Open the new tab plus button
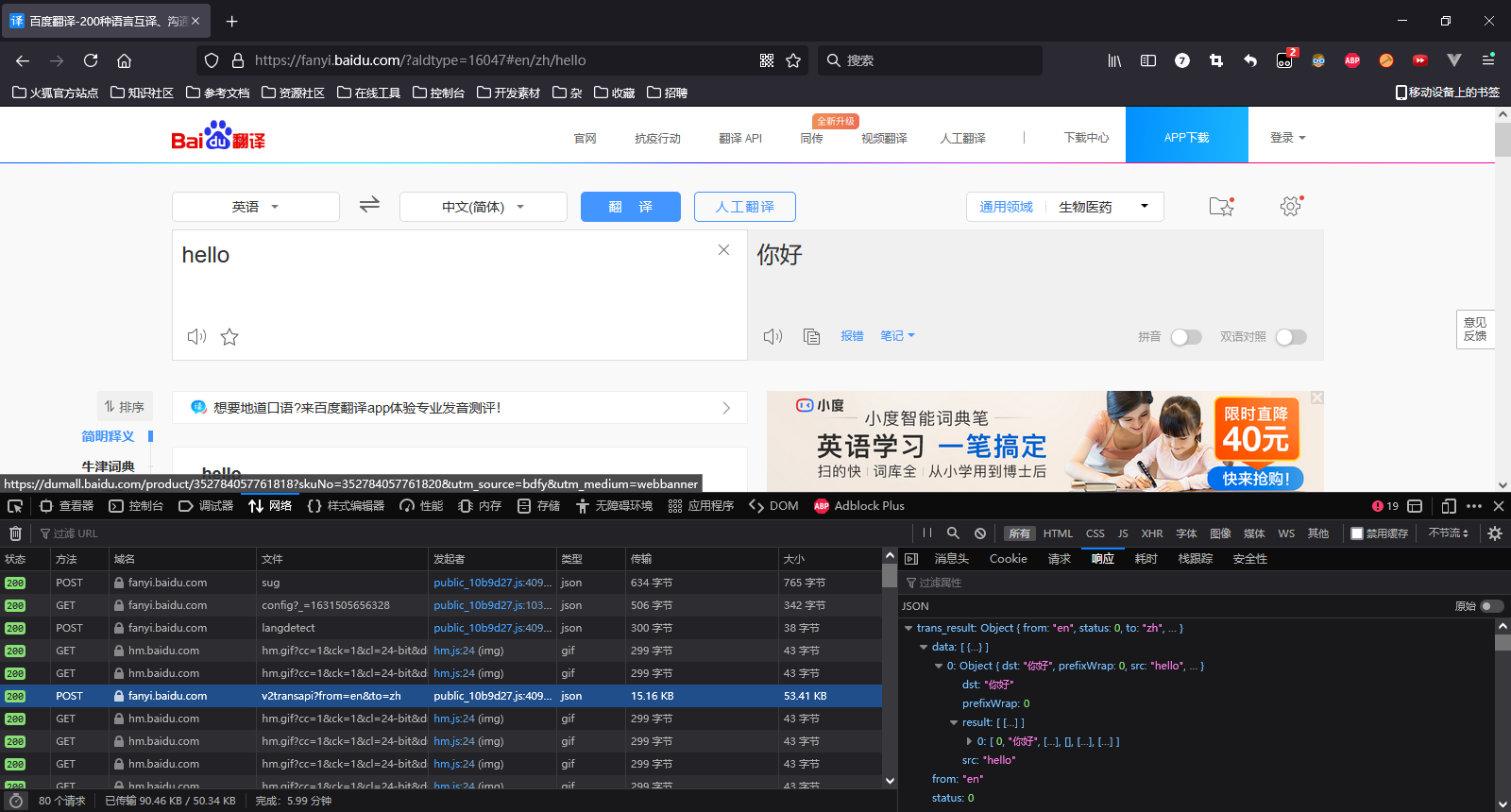1511x812 pixels. tap(232, 21)
